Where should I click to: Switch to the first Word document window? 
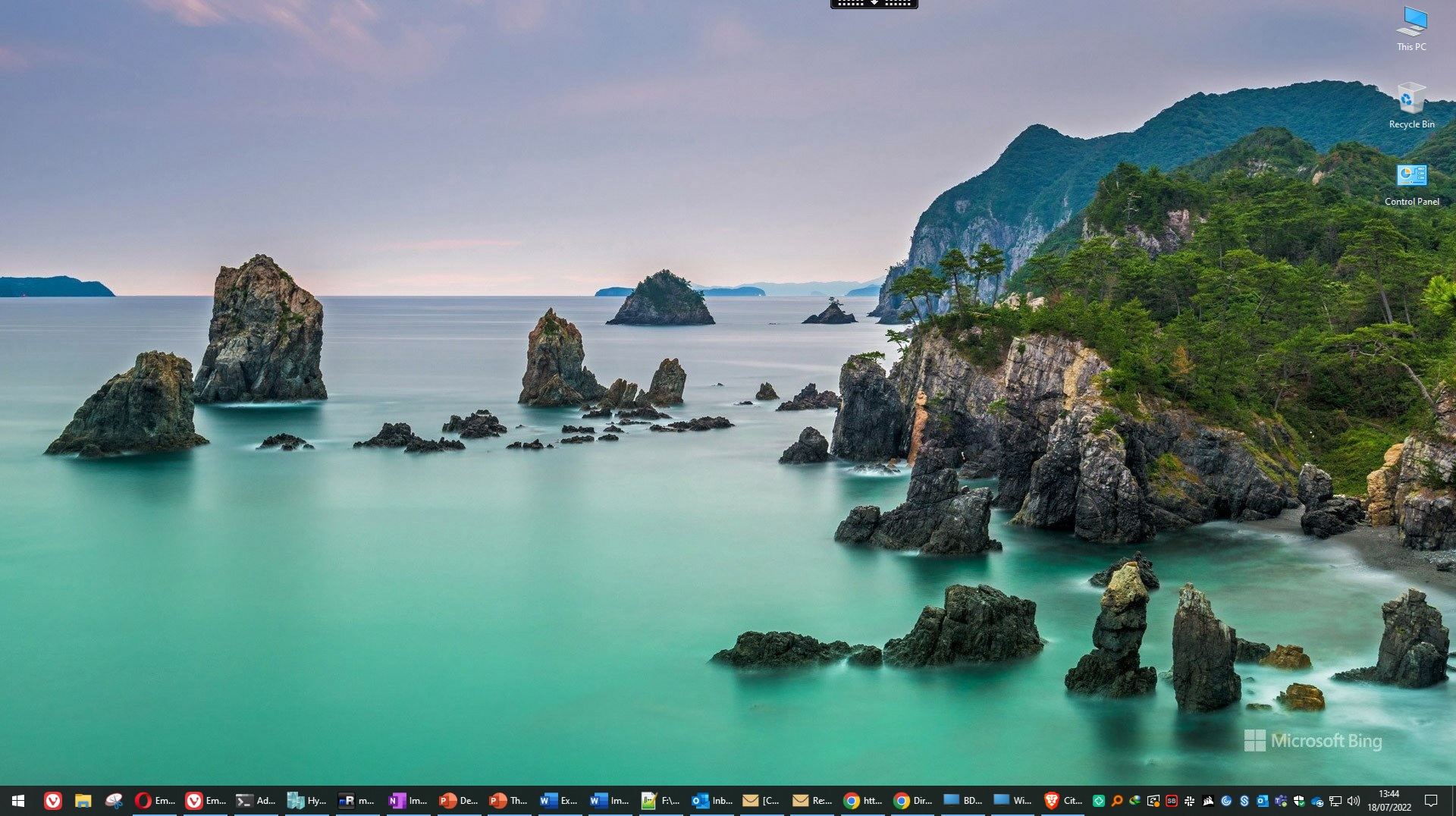[x=559, y=801]
